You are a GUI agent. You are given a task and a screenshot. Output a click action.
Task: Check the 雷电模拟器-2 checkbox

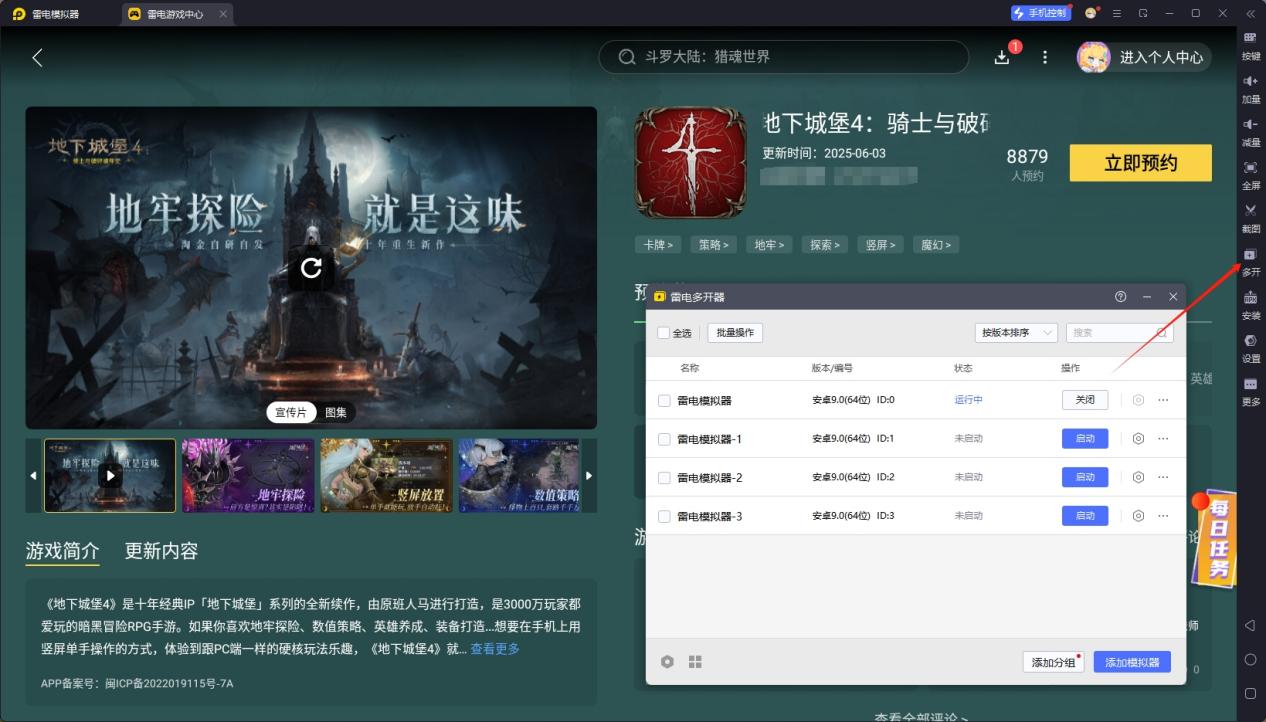tap(664, 478)
